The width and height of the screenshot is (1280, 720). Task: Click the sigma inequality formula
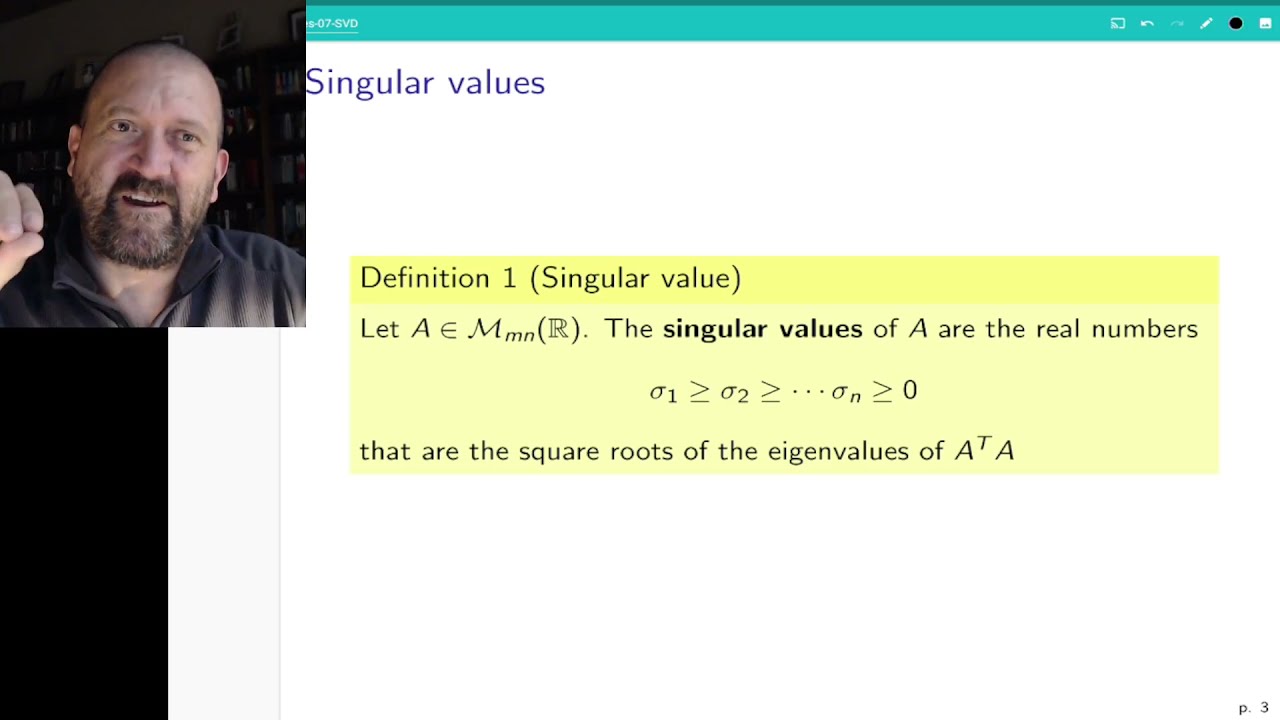pos(783,390)
